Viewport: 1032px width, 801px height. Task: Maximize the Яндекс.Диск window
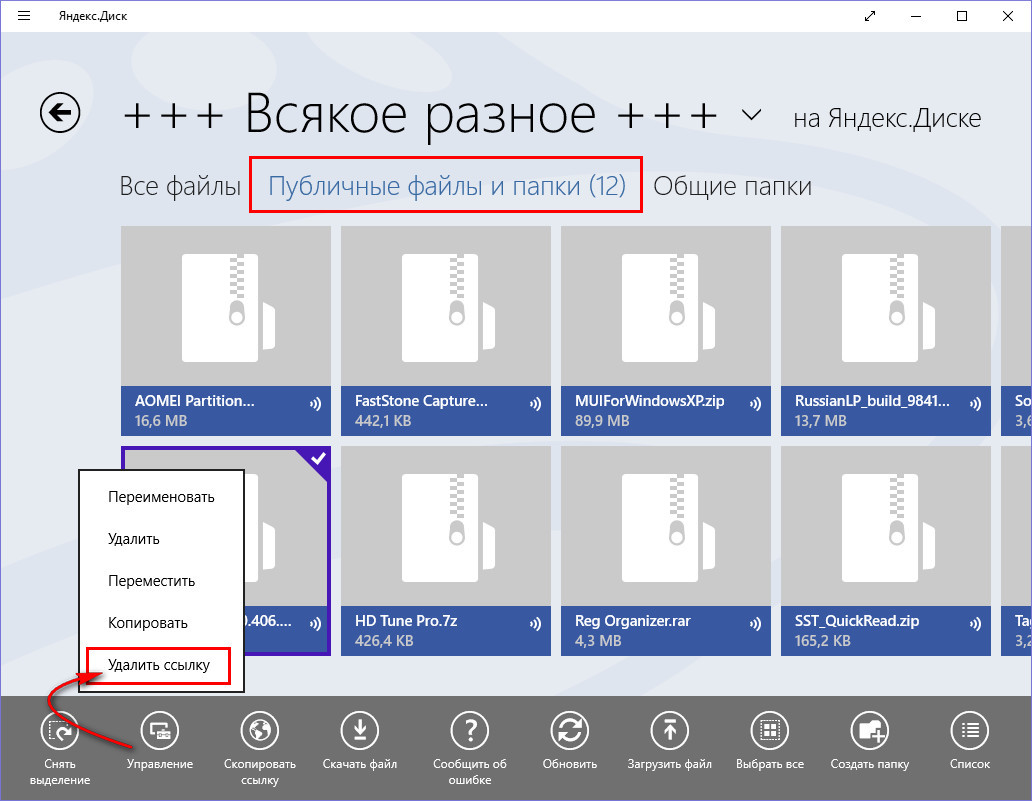(962, 16)
